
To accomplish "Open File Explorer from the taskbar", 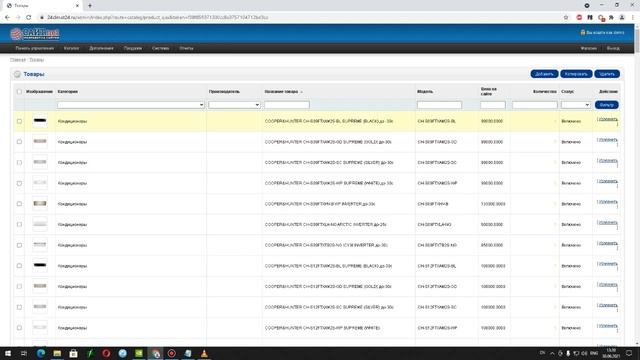I will click(57, 353).
